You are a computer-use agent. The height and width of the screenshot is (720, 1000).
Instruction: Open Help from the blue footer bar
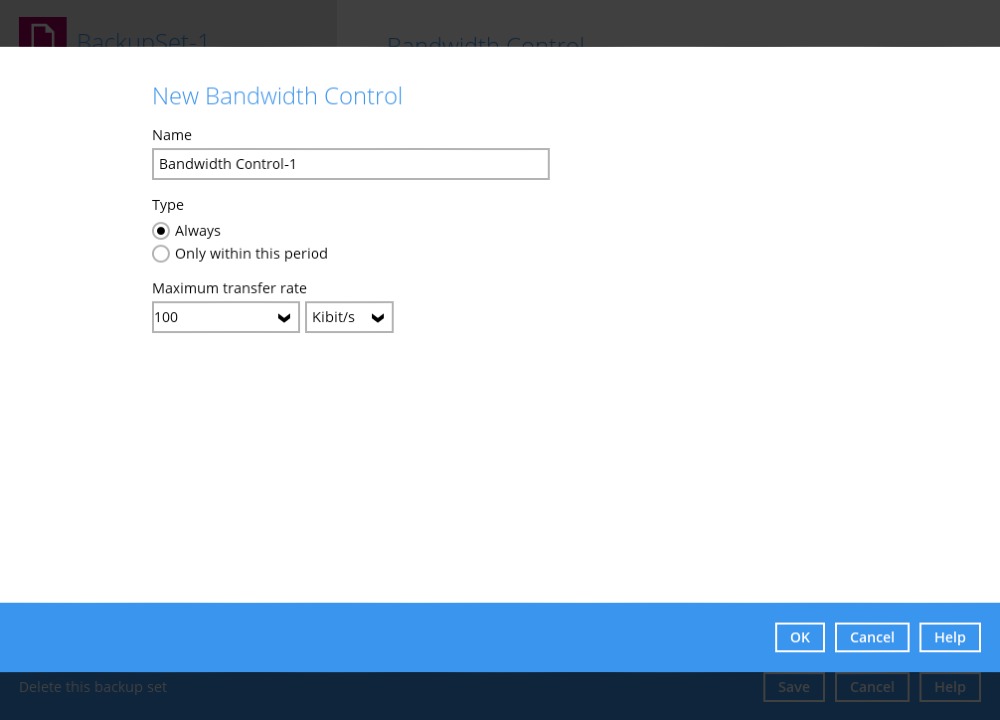949,637
